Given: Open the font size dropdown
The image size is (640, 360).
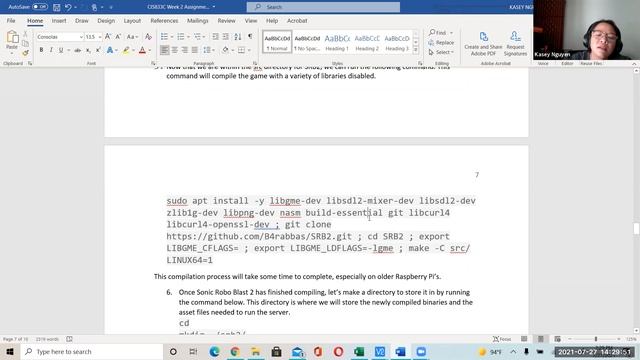Looking at the screenshot, I should coord(100,37).
